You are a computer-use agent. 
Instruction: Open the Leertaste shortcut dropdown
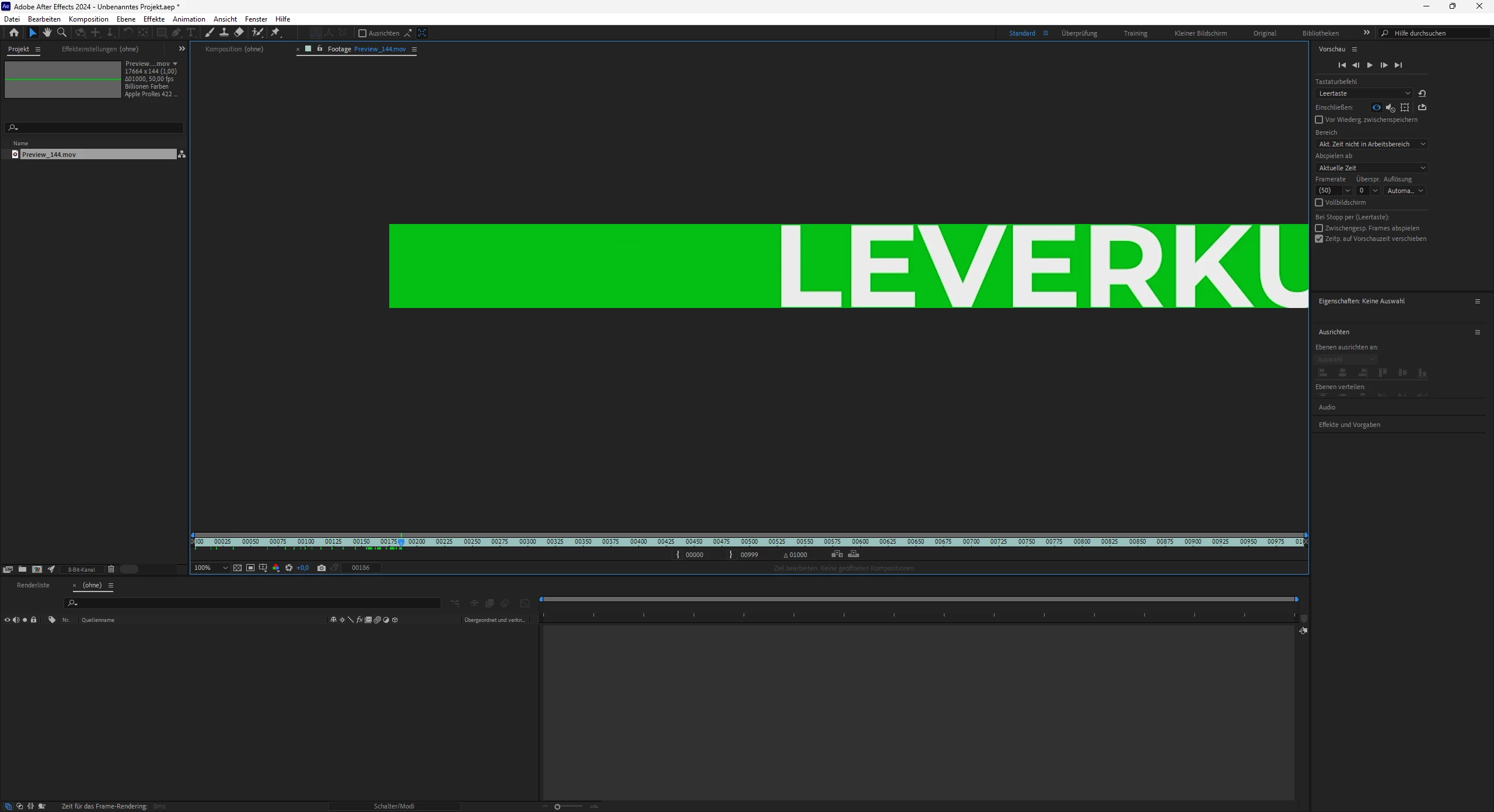pyautogui.click(x=1364, y=93)
